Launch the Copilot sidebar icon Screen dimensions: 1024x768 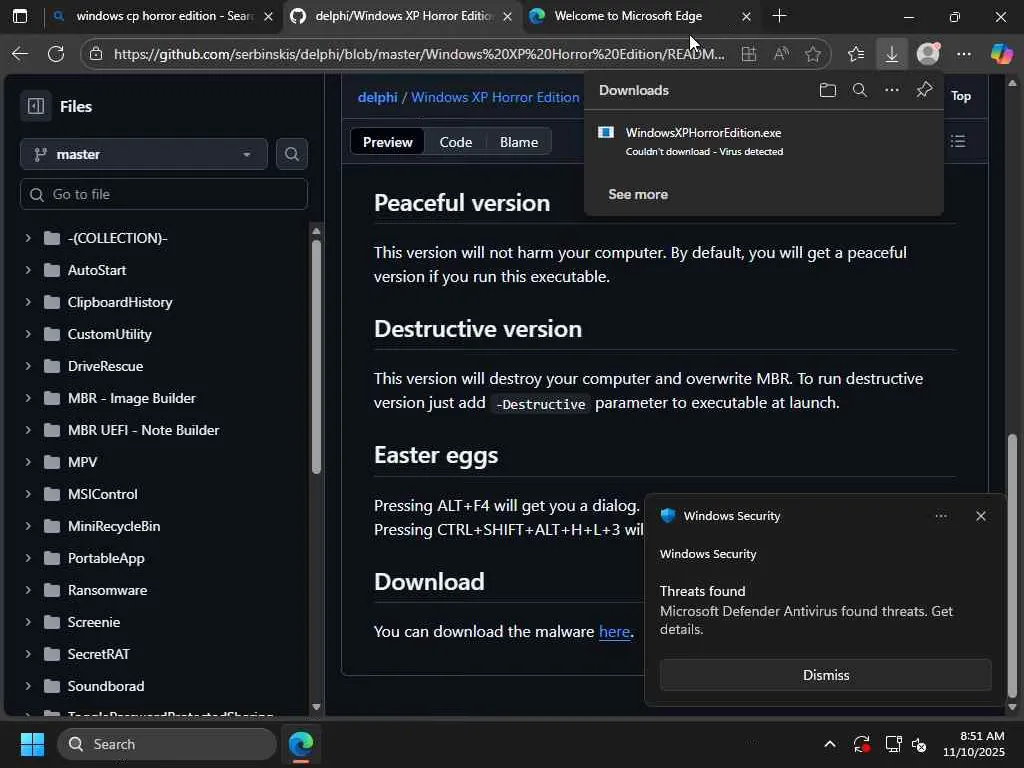click(x=1001, y=54)
